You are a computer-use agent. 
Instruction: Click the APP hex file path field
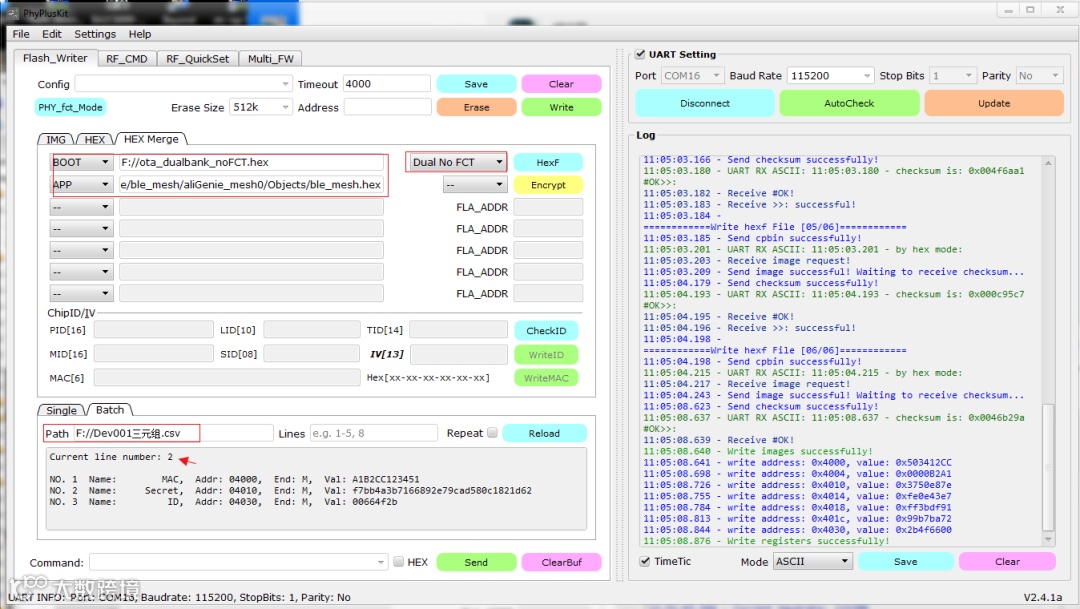[x=251, y=185]
